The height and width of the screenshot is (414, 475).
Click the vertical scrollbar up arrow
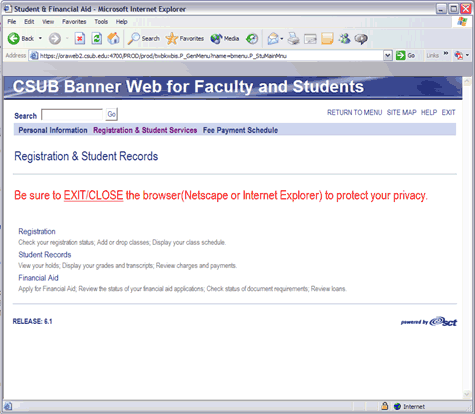pyautogui.click(x=467, y=81)
